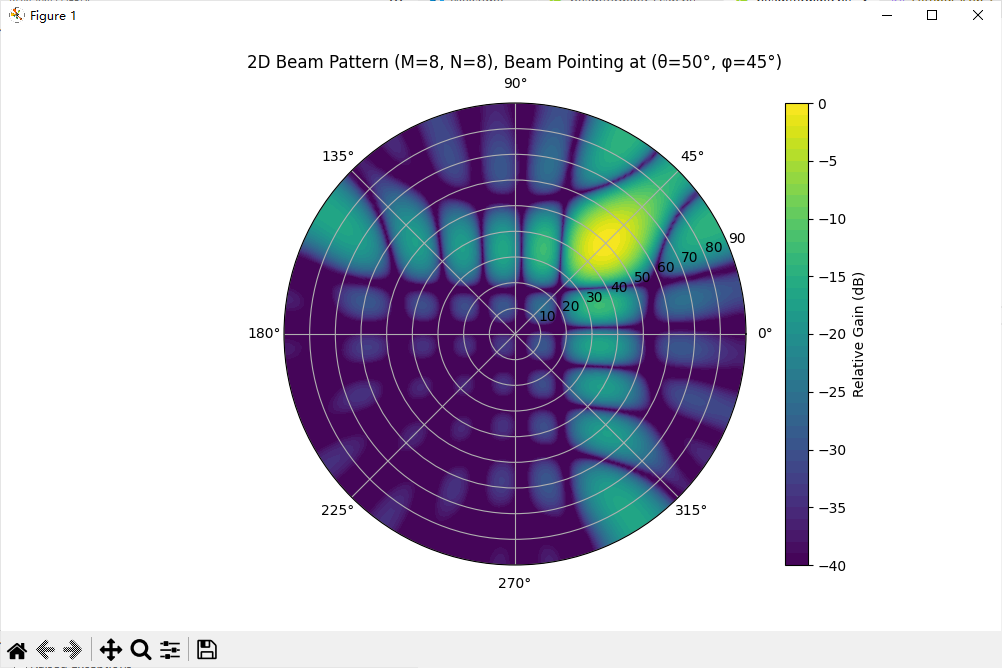Click the radial tick label 60
Viewport: 1002px width, 668px height.
pyautogui.click(x=666, y=267)
